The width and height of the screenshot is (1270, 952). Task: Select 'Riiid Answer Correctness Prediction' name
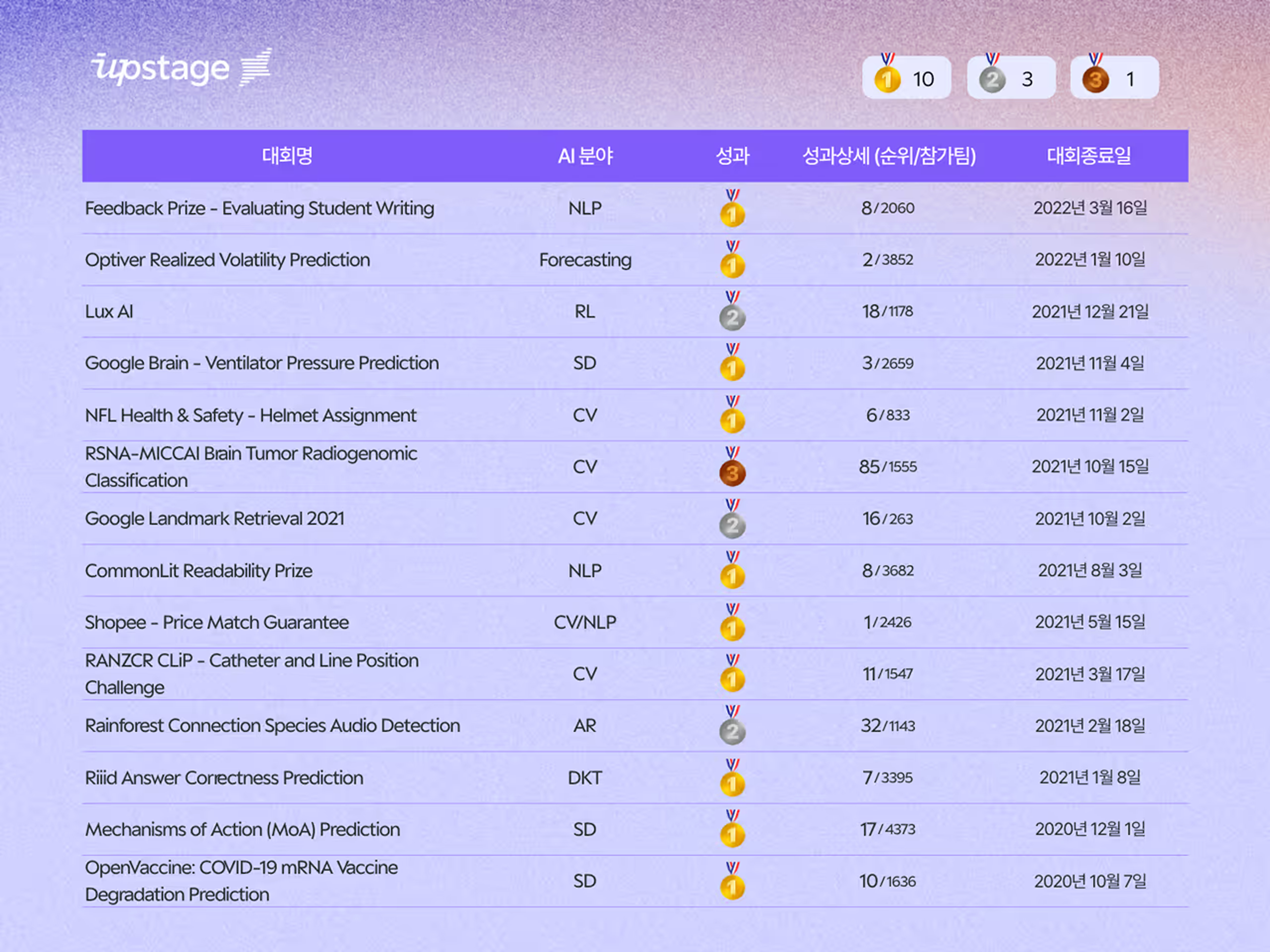pos(224,777)
